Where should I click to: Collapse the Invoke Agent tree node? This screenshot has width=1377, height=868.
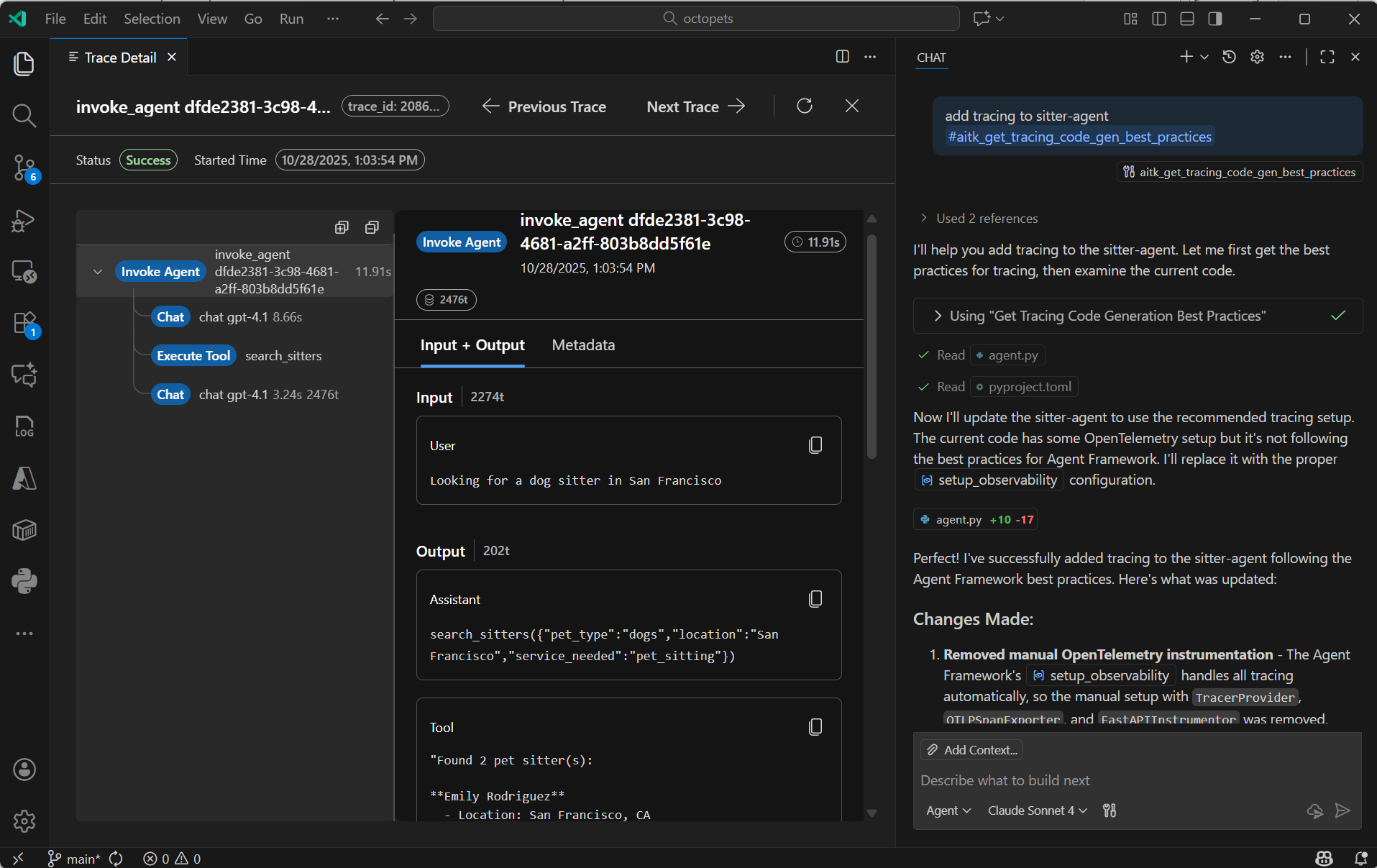pos(97,271)
